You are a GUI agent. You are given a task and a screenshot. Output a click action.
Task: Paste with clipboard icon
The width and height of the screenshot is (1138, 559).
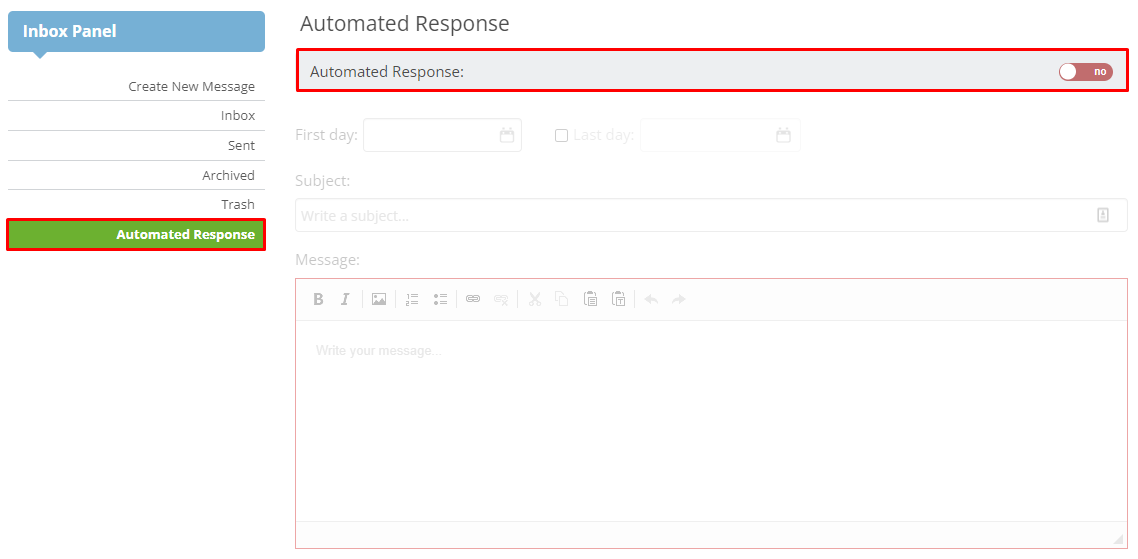[x=591, y=299]
